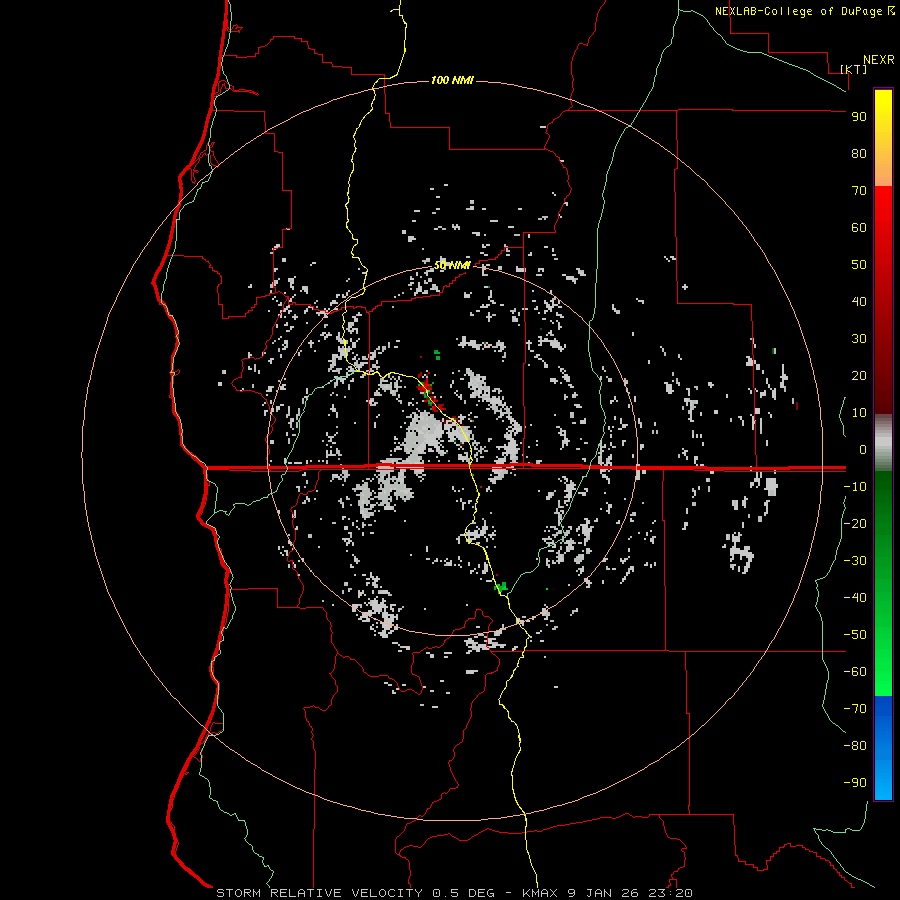This screenshot has height=900, width=900.
Task: Click the "NEXR" label at the top right
Action: click(879, 60)
